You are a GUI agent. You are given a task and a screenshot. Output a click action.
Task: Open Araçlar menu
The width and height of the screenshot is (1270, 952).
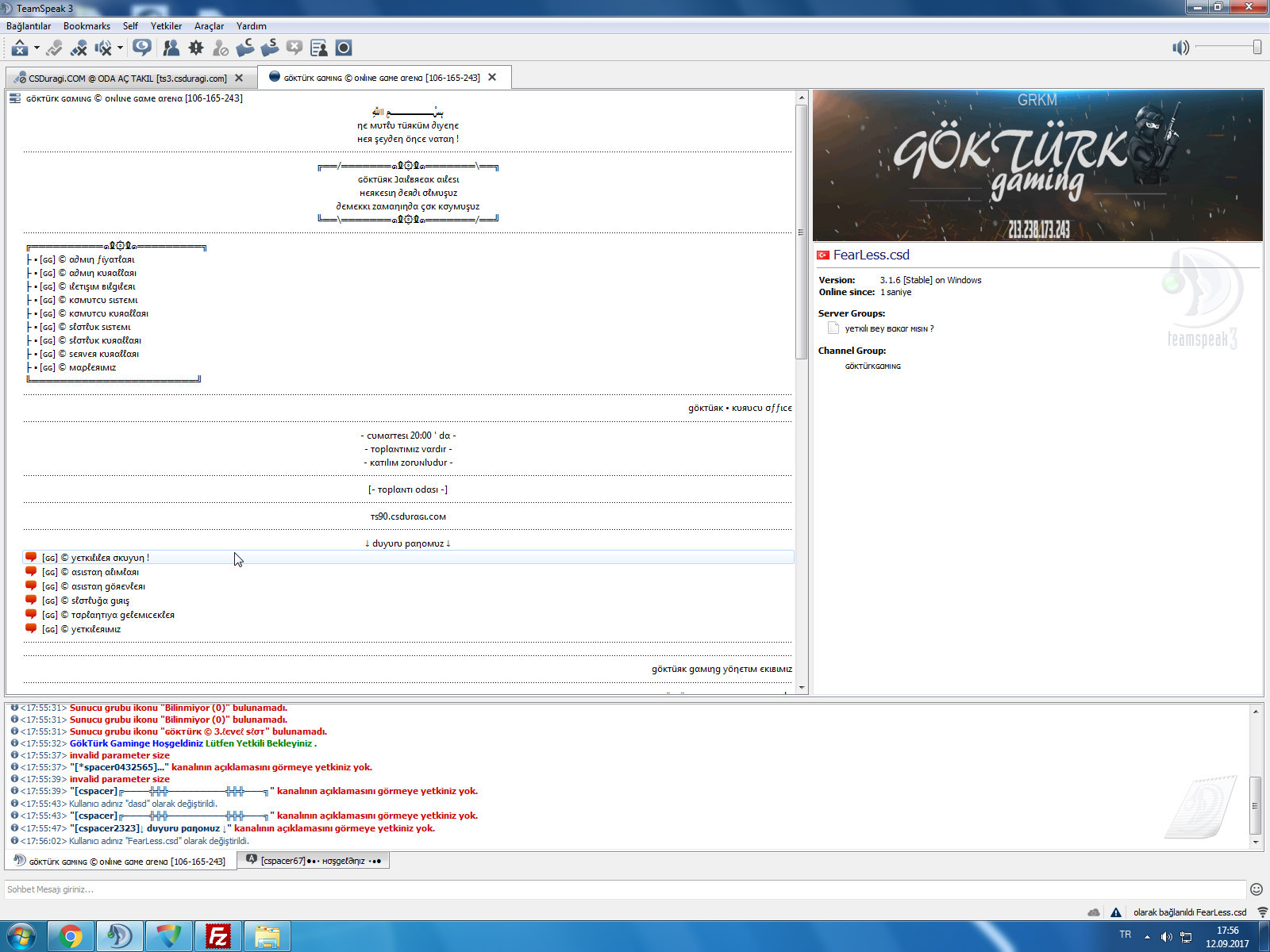tap(209, 26)
